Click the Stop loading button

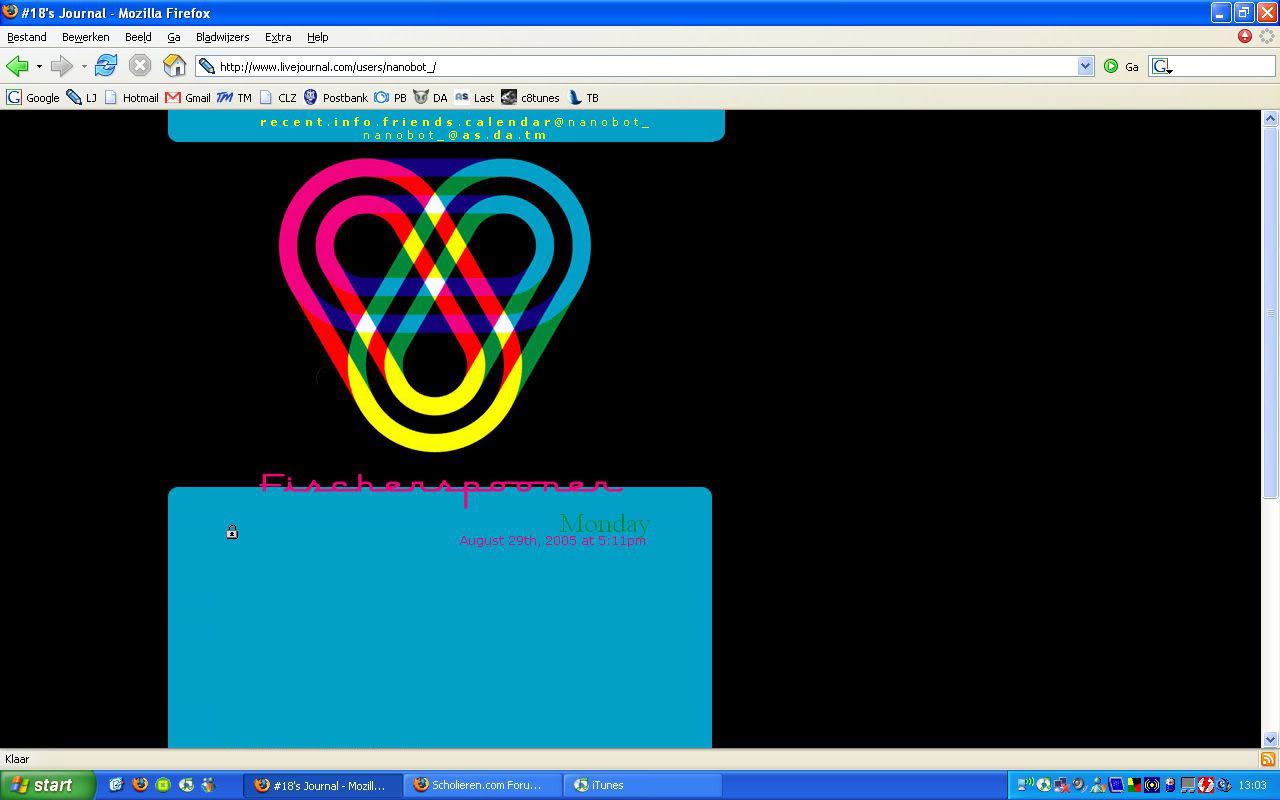coord(140,67)
